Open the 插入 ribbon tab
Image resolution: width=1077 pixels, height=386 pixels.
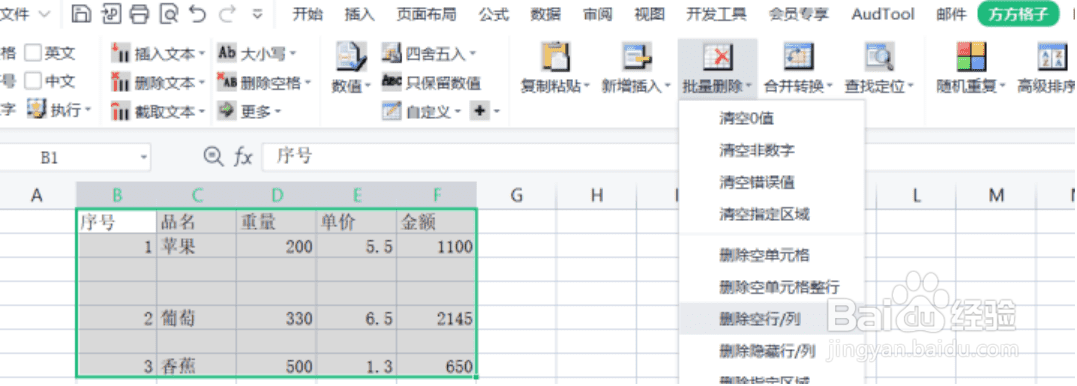(360, 14)
